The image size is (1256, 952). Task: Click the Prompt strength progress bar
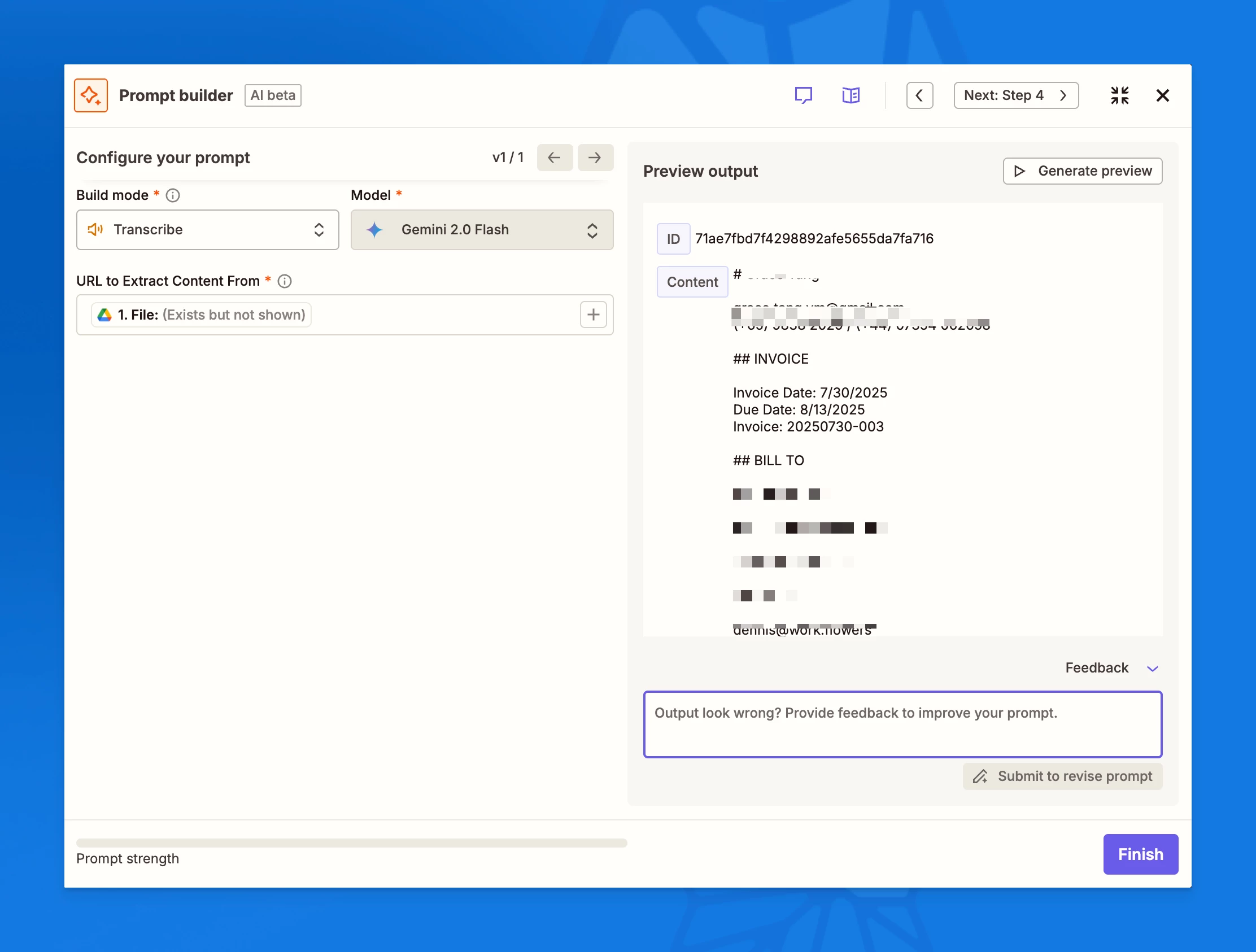(x=351, y=843)
